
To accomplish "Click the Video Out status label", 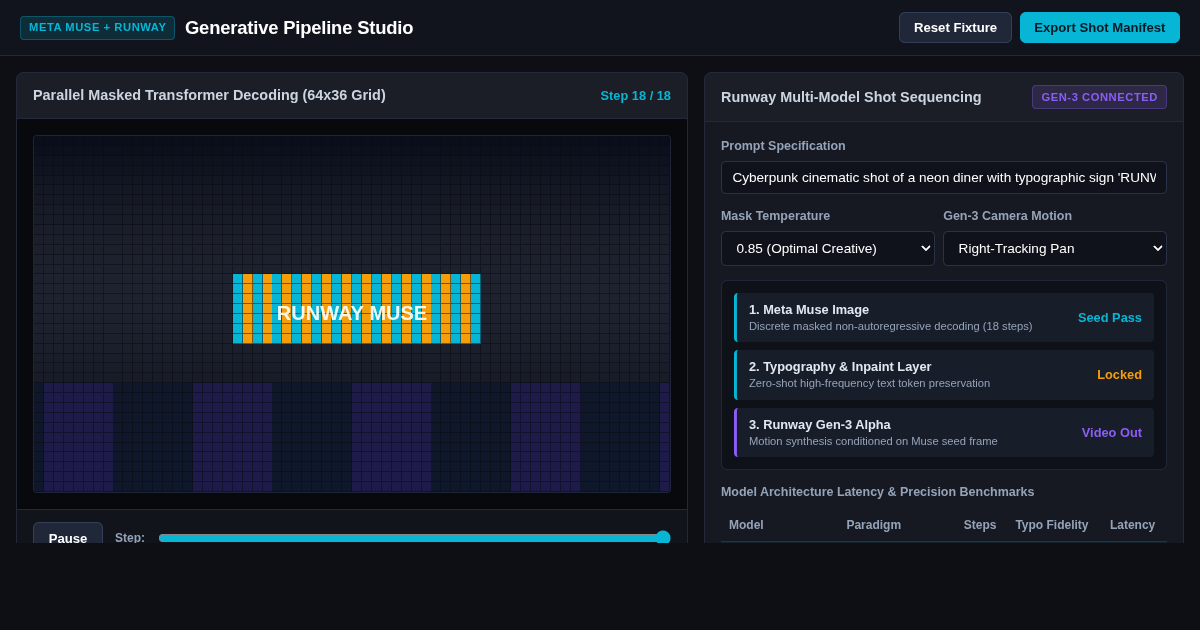I will [x=1112, y=432].
